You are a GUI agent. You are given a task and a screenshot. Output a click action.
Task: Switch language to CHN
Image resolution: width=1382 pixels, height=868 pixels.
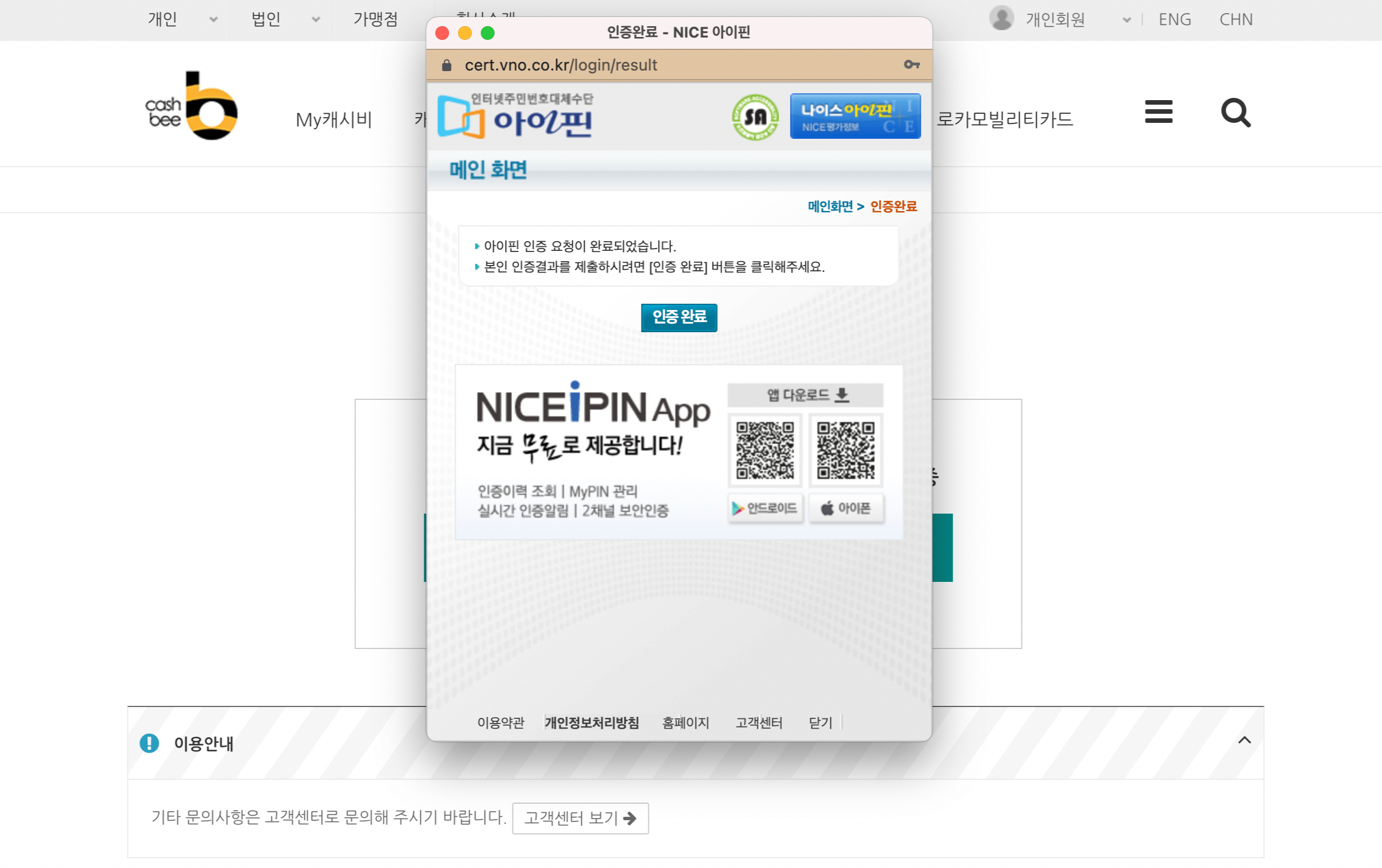(1236, 19)
